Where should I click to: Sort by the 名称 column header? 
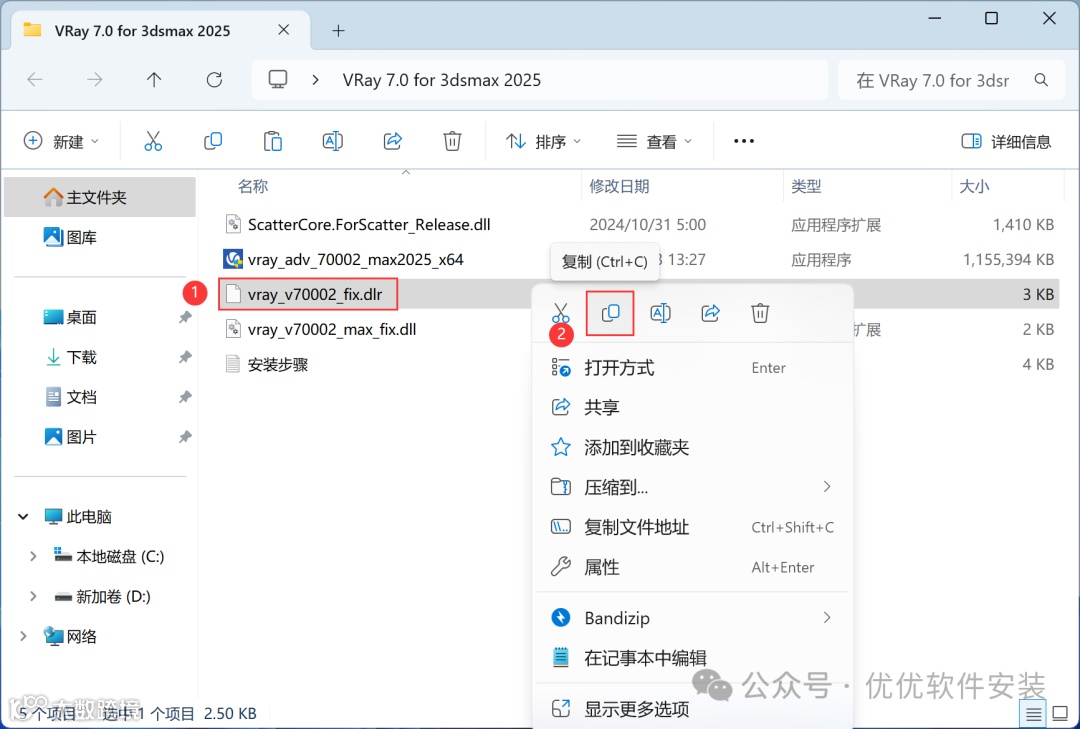pos(253,186)
